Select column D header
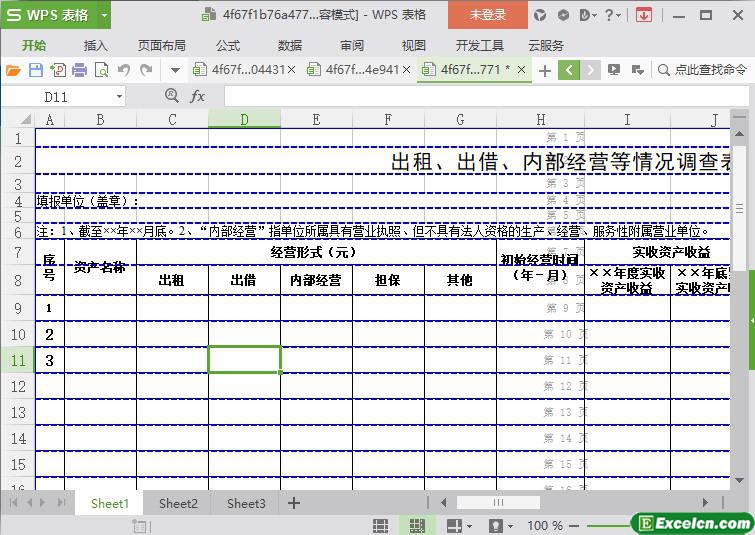755x535 pixels. coord(244,119)
